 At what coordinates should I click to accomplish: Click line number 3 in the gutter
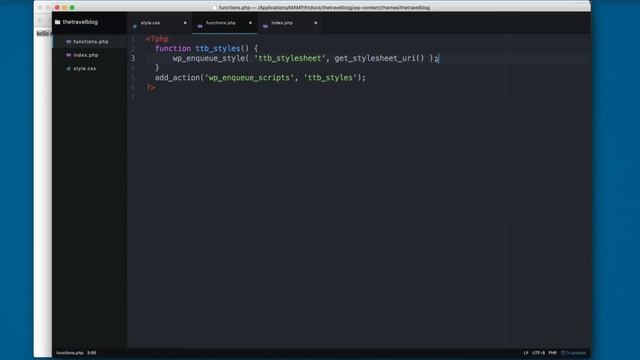click(133, 58)
